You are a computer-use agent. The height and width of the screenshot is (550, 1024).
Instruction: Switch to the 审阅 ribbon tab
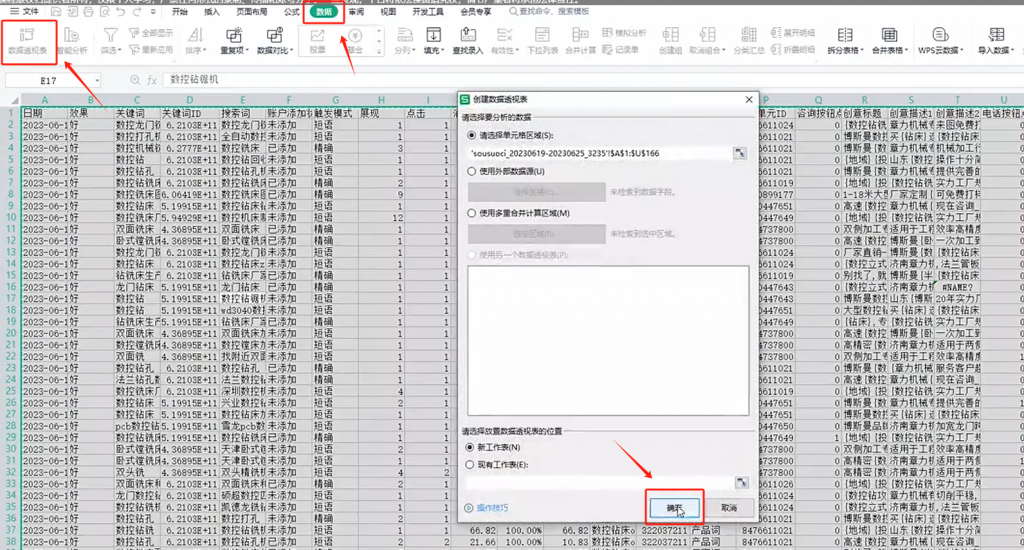click(x=356, y=12)
